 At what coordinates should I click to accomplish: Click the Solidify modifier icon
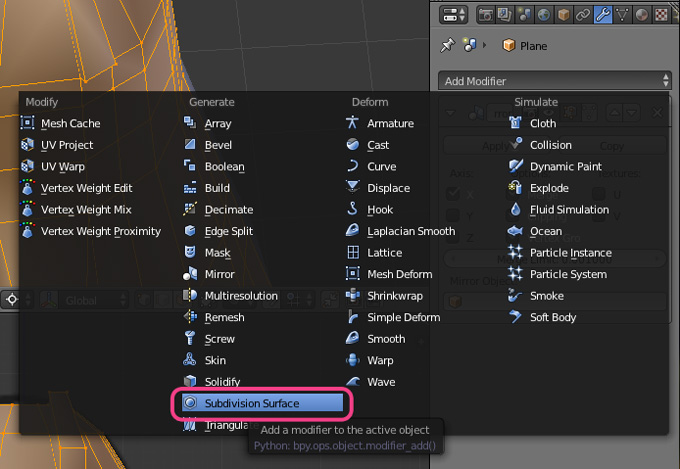[x=190, y=381]
